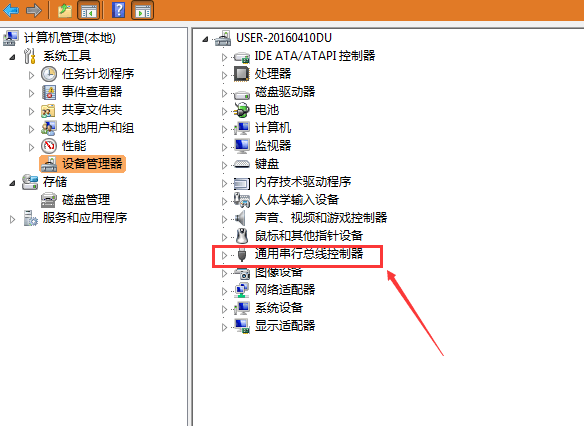Collapse the USER-20160410DU root node

[205, 39]
